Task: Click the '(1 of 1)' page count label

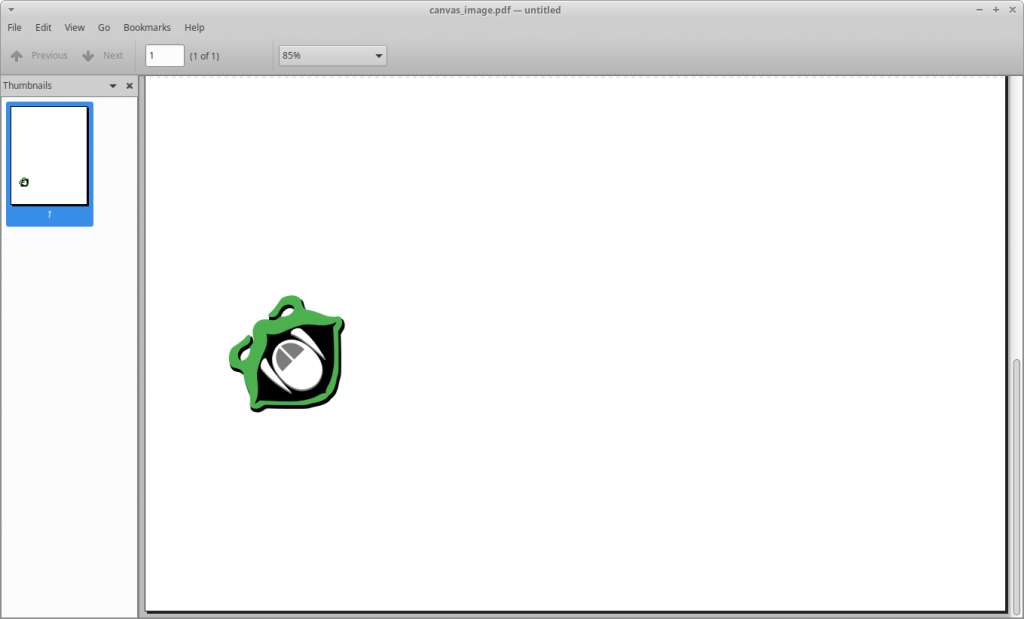Action: (x=204, y=56)
